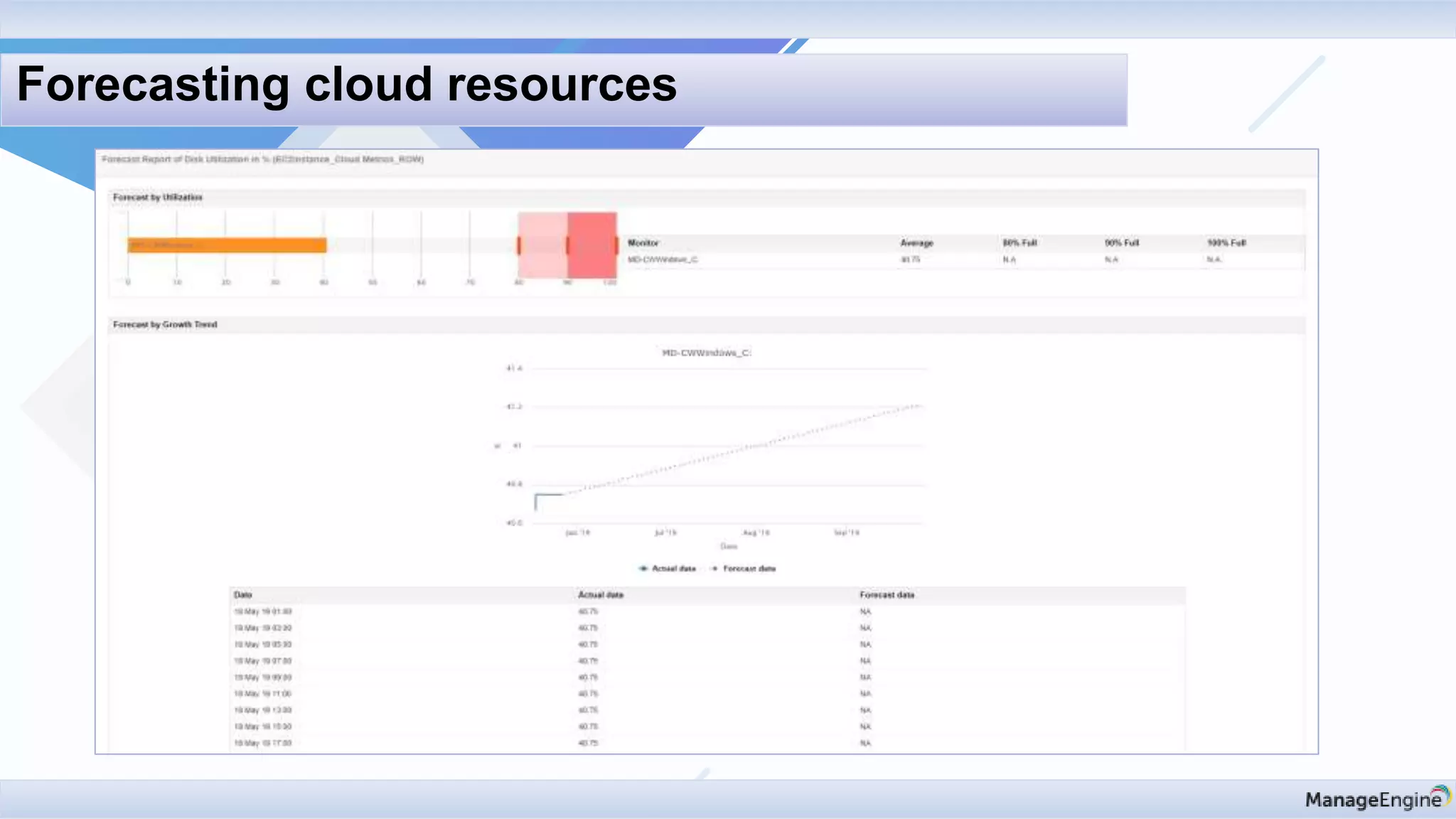This screenshot has height=819, width=1456.
Task: Click the light pink 80-90 threshold band
Action: tap(542, 245)
